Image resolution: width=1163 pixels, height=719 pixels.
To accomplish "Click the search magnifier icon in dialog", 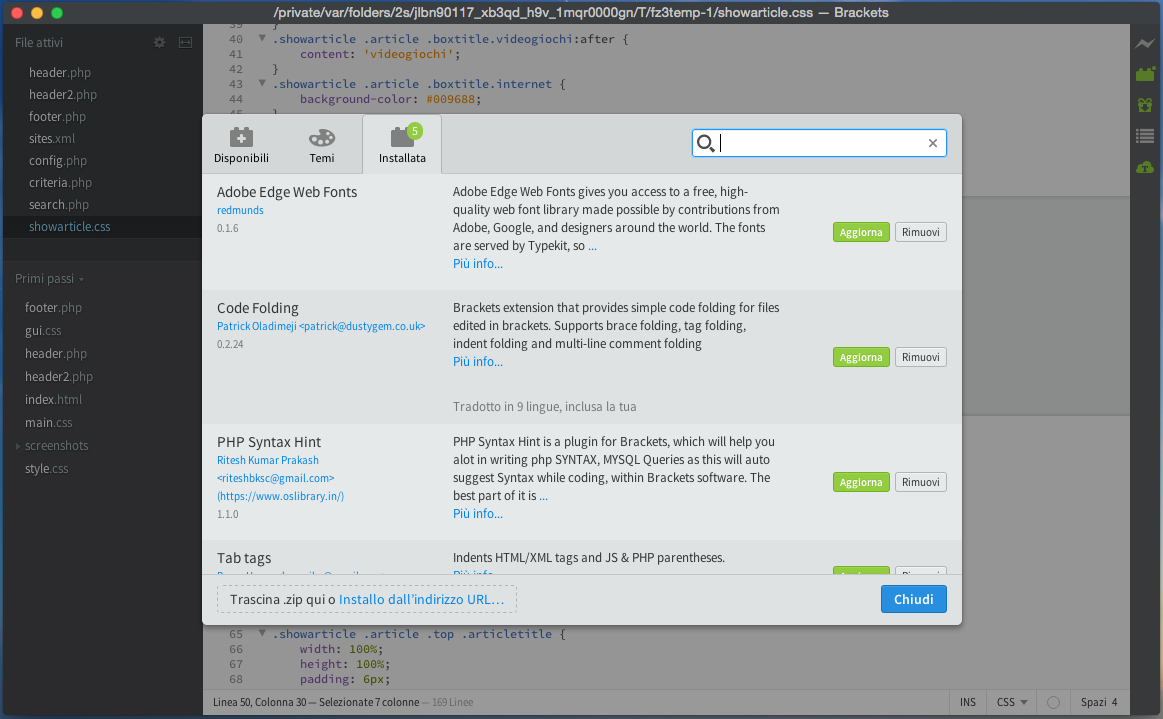I will tap(705, 143).
